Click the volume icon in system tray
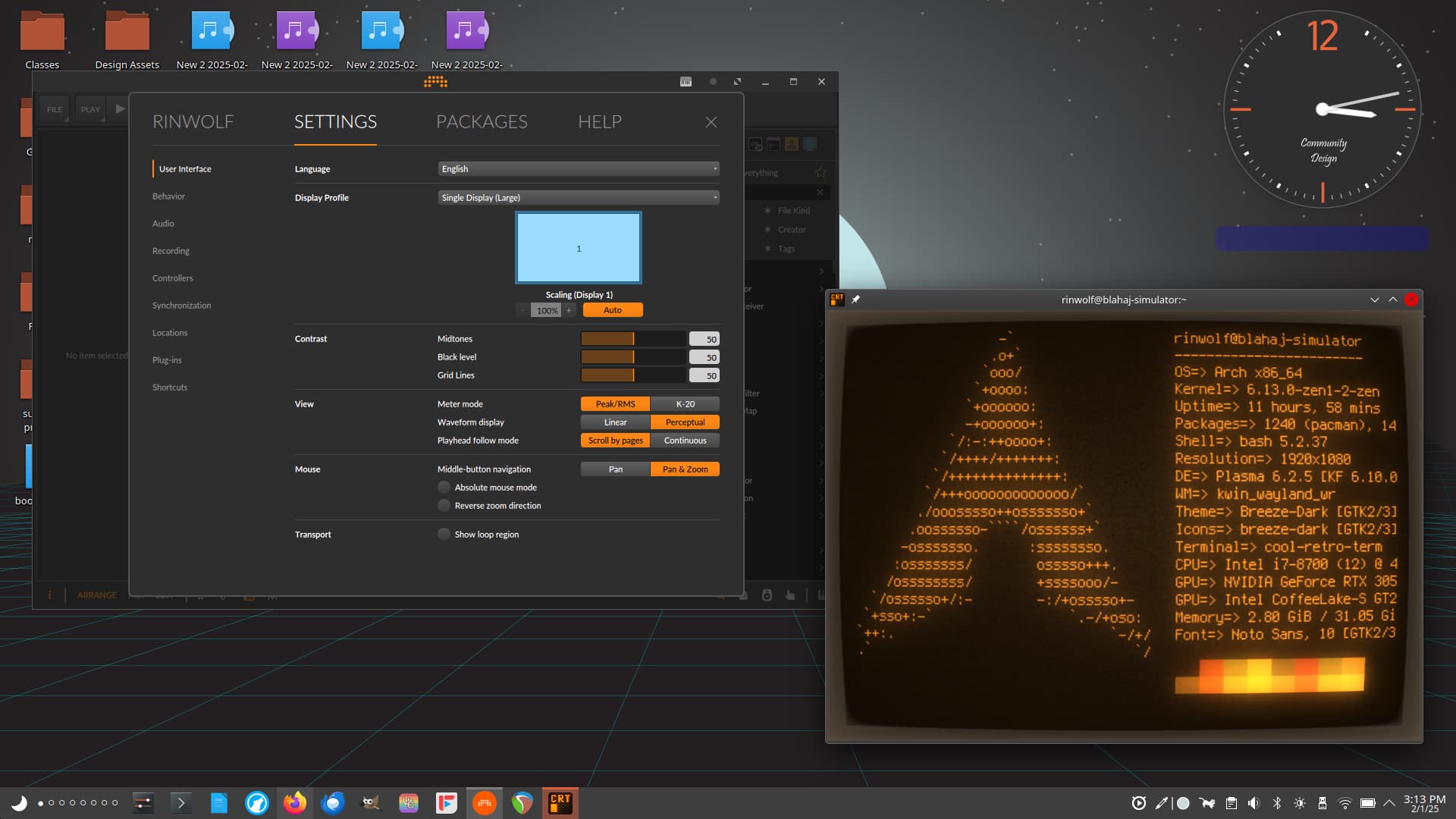Viewport: 1456px width, 819px height. (1254, 803)
